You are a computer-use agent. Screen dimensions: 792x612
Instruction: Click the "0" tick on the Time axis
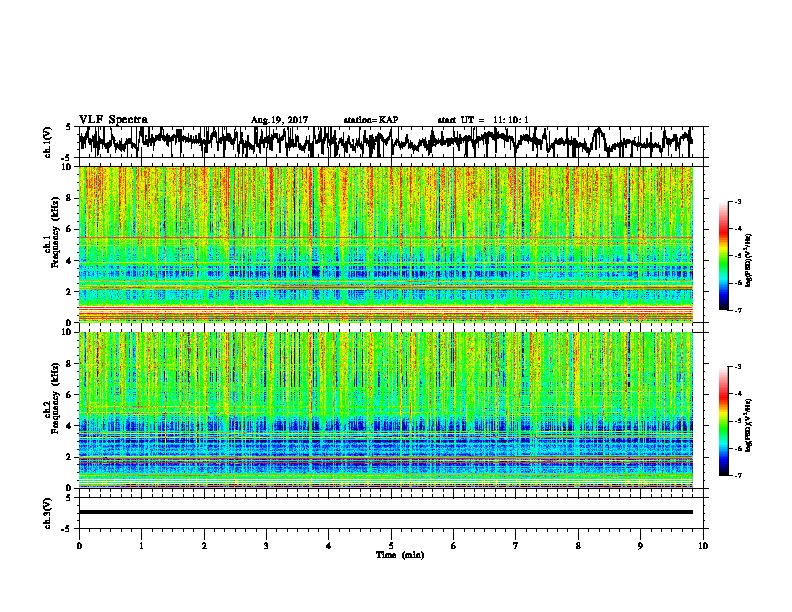[x=79, y=546]
